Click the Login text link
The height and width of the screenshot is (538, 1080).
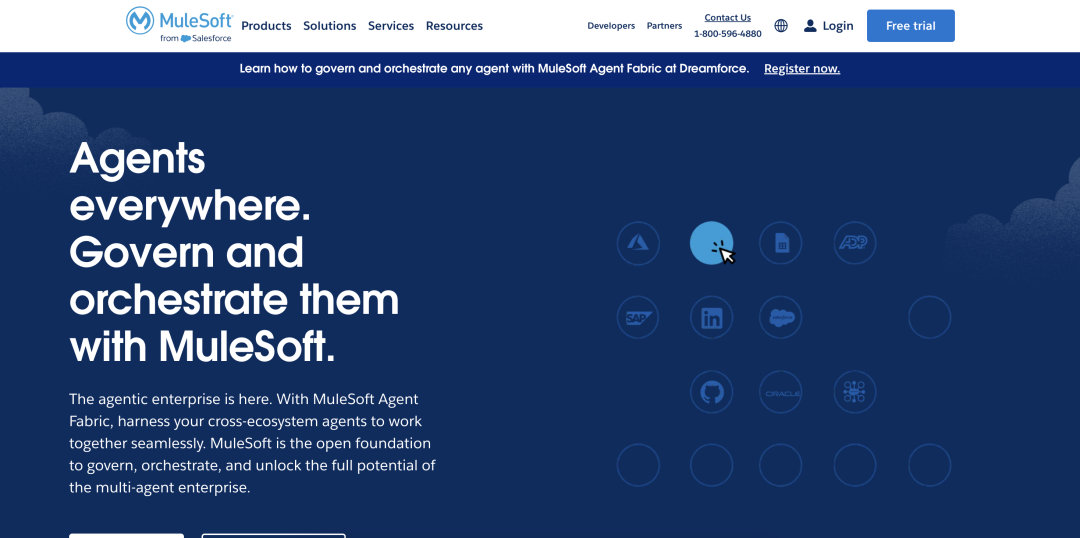click(x=838, y=26)
